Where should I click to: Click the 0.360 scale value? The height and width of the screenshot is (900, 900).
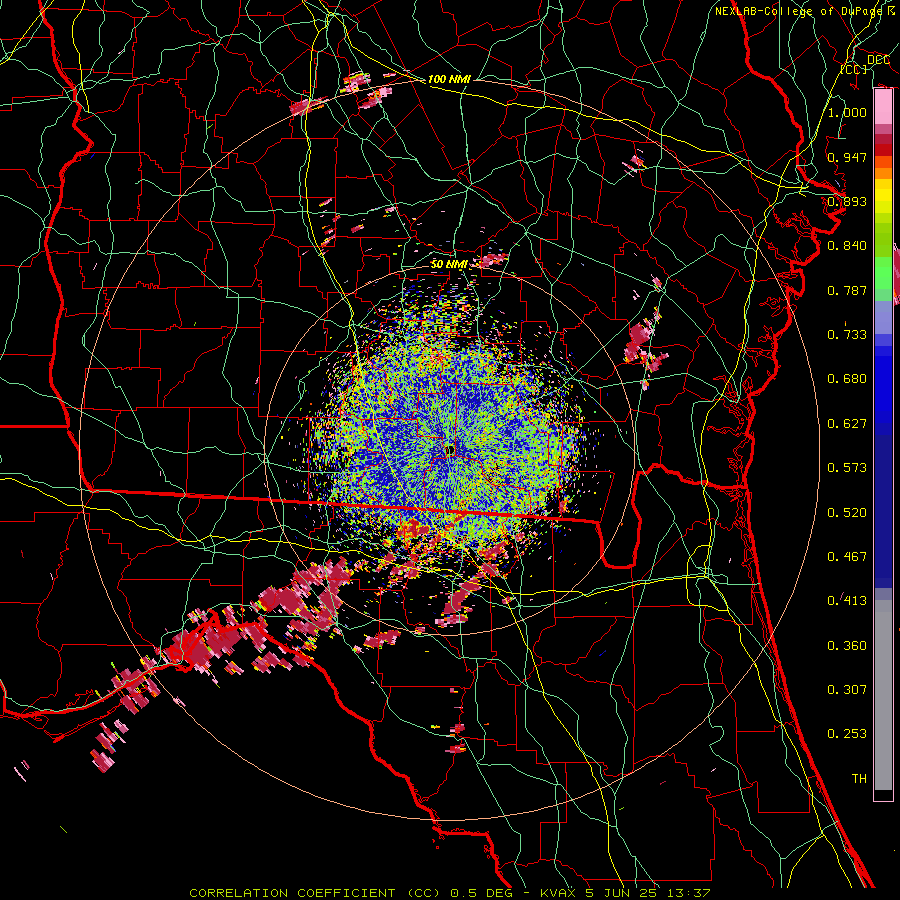pos(847,646)
